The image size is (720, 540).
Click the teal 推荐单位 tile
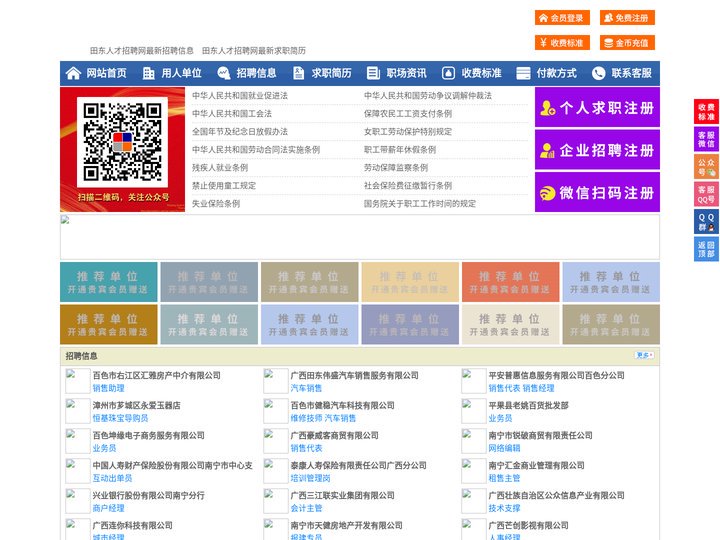109,282
